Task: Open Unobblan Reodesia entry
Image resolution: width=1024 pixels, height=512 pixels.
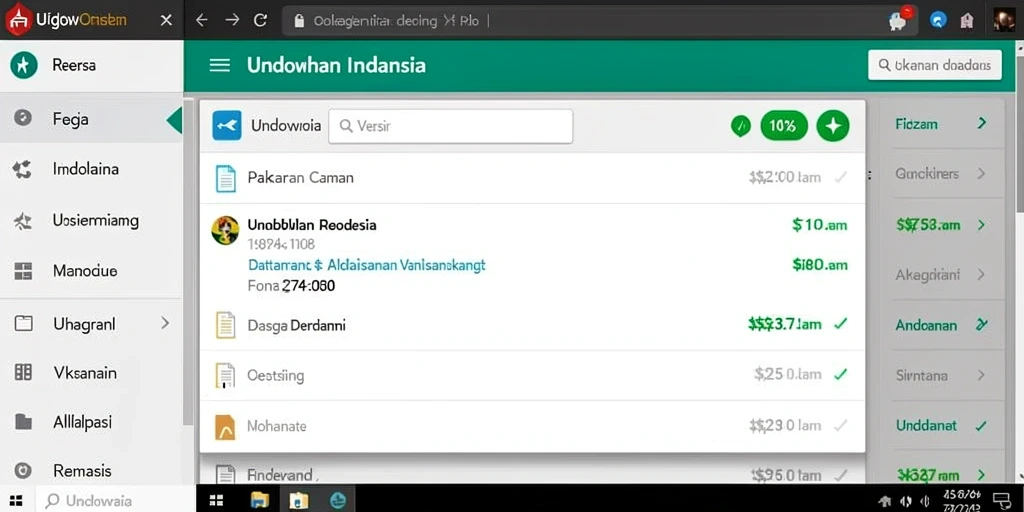Action: (x=312, y=225)
